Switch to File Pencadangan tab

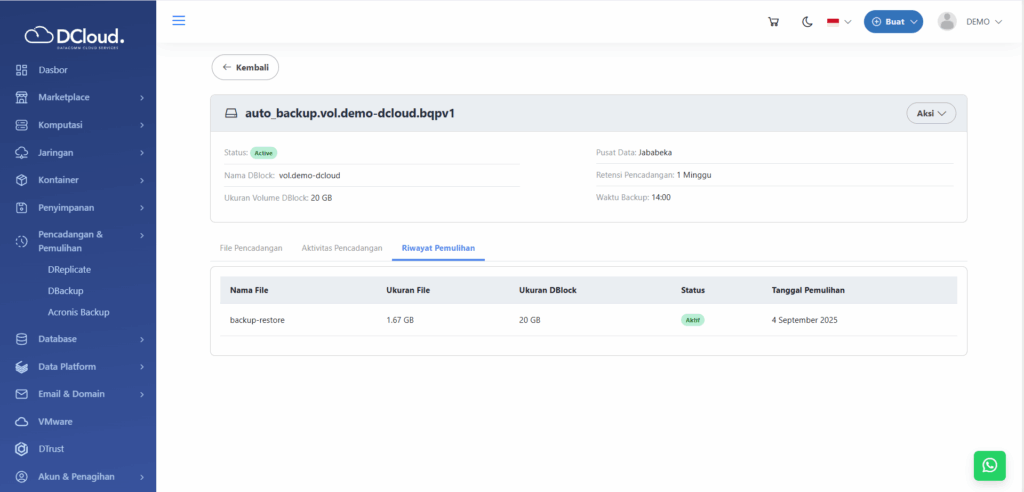(251, 248)
